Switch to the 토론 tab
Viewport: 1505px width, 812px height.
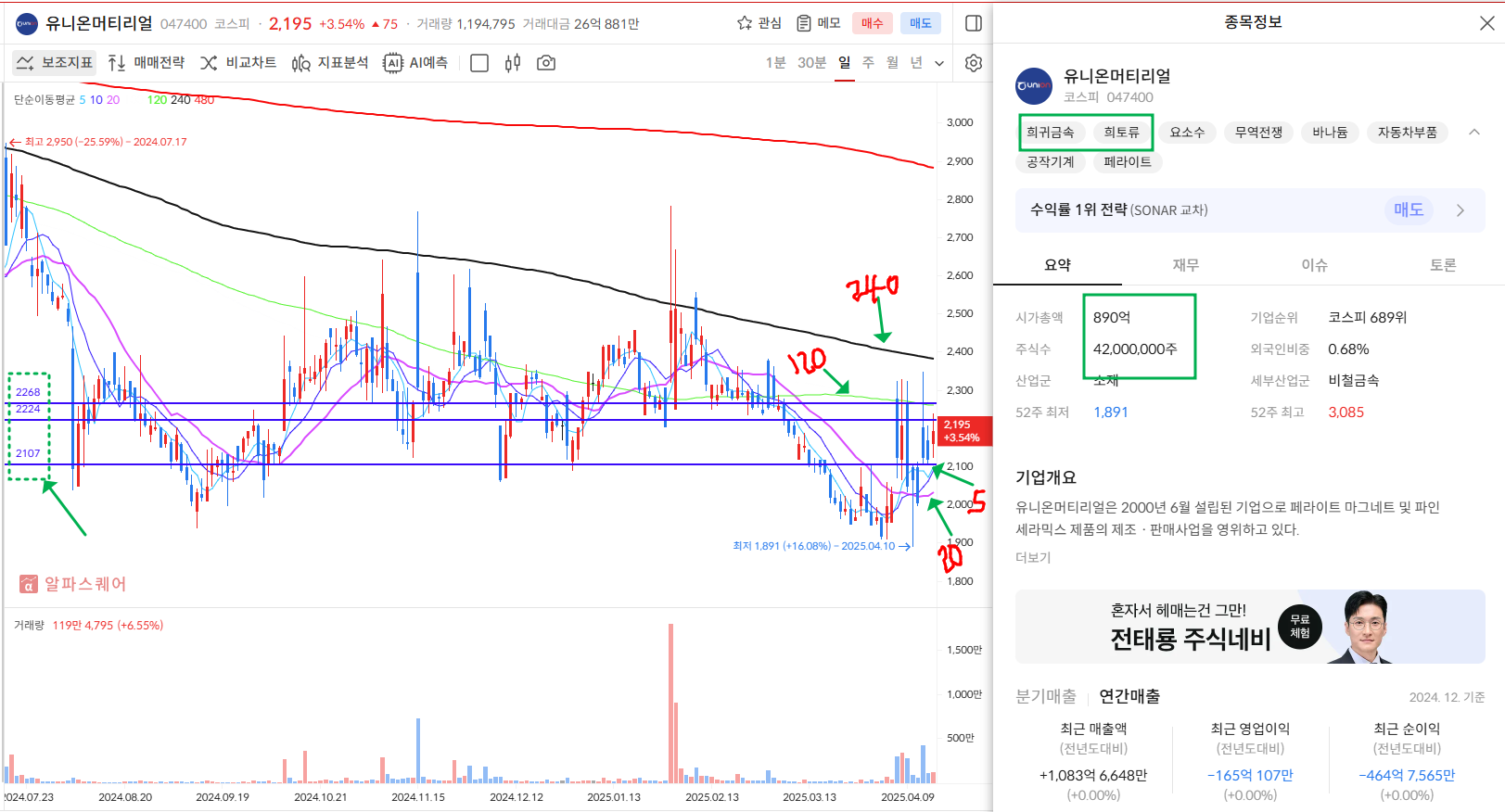pos(1443,265)
